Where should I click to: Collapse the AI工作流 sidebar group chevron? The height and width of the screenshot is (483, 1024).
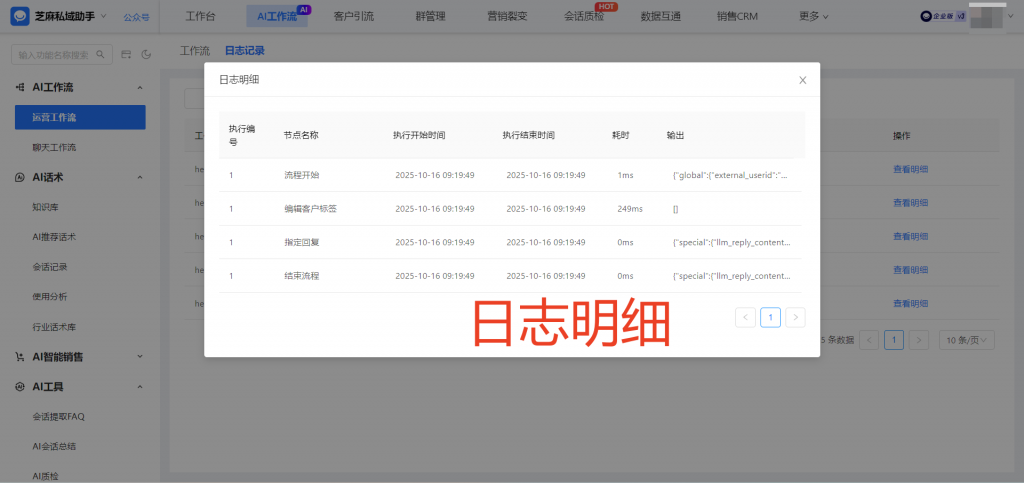(x=139, y=87)
